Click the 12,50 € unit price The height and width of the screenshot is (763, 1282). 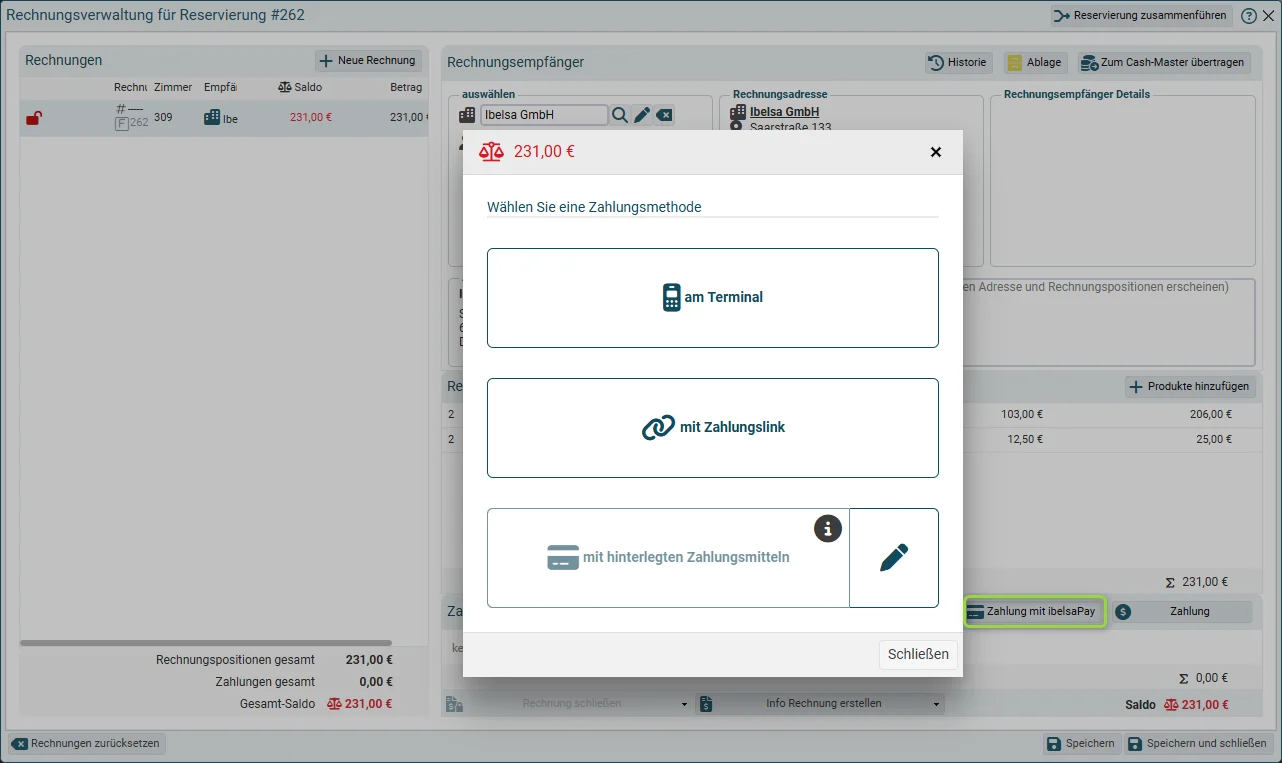point(1023,440)
